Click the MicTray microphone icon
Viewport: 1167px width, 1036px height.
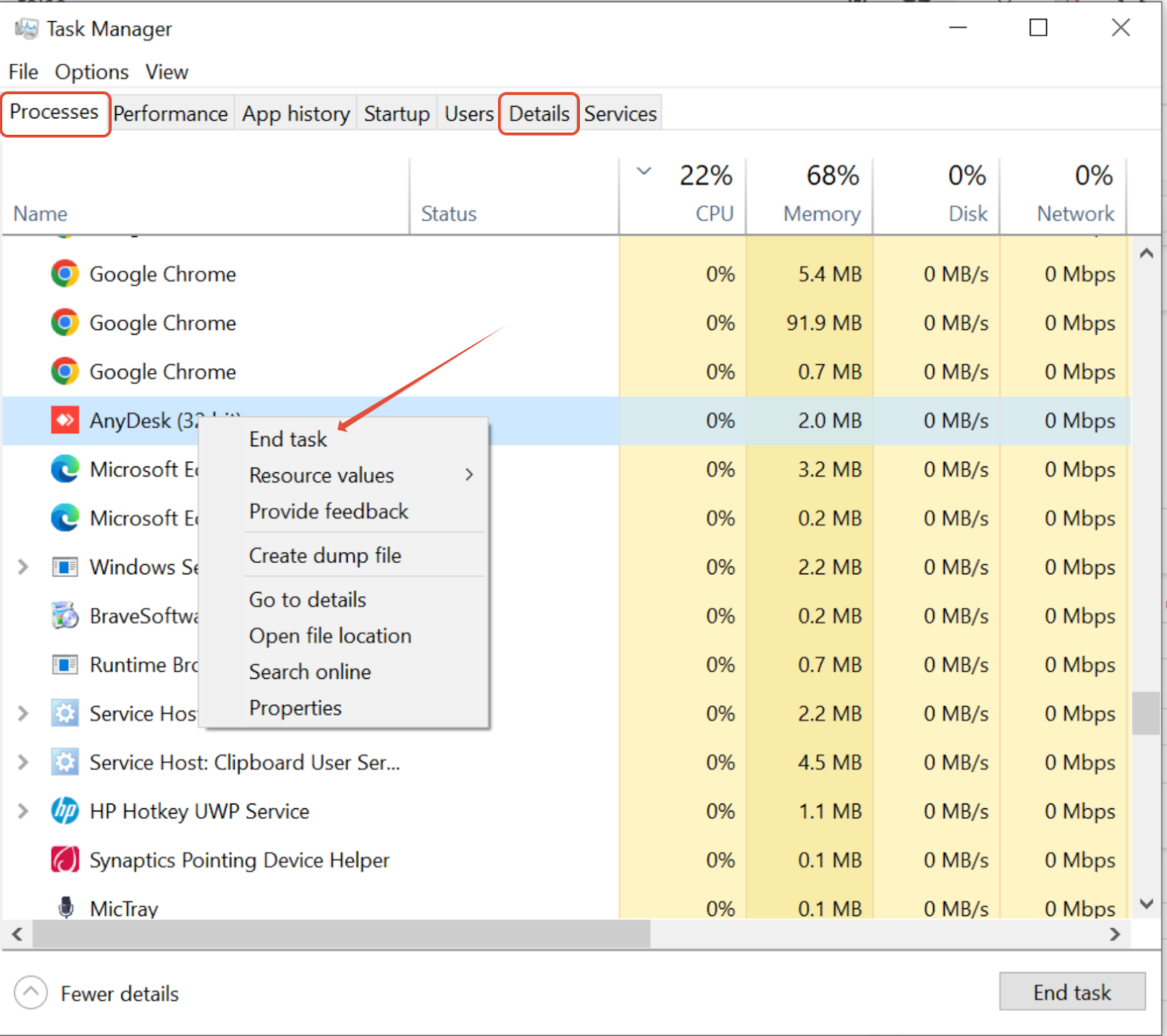coord(66,908)
